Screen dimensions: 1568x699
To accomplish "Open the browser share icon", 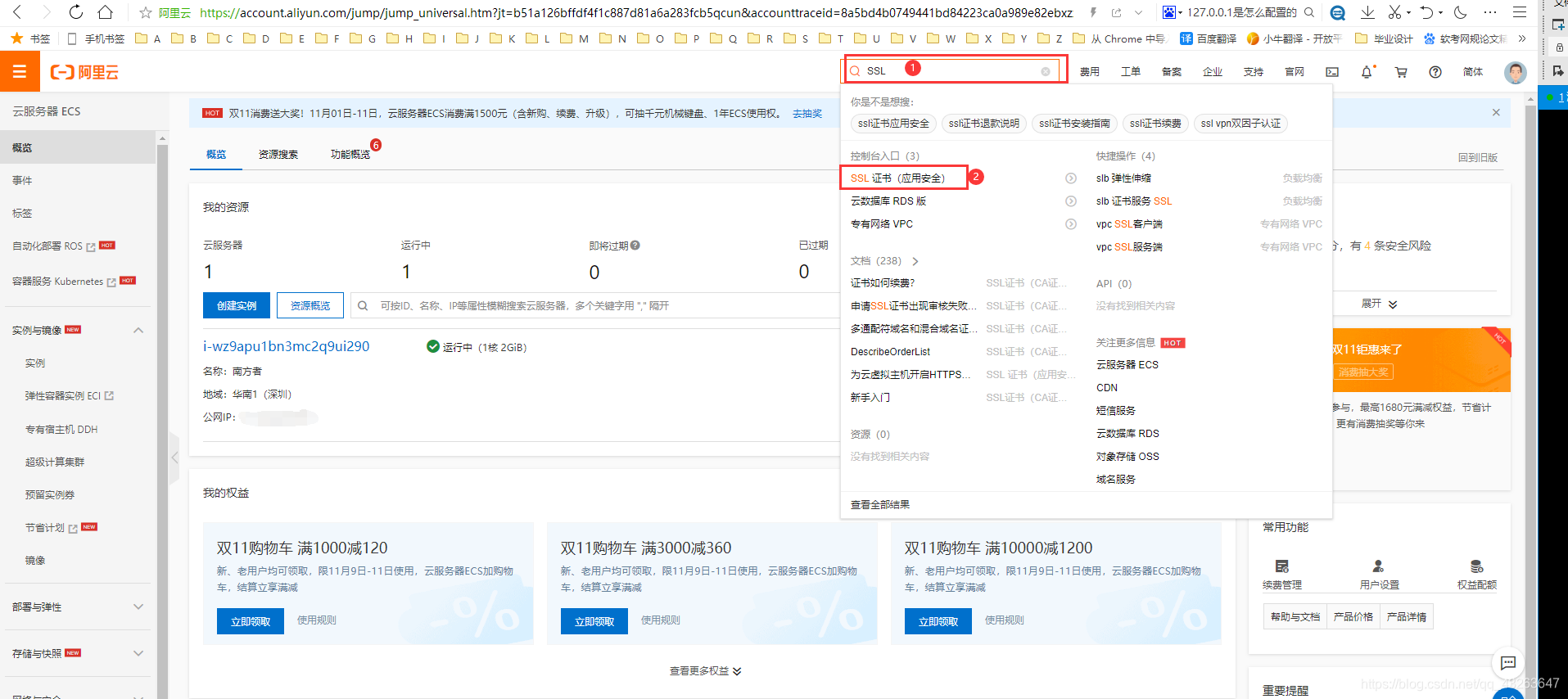I will pyautogui.click(x=1116, y=12).
